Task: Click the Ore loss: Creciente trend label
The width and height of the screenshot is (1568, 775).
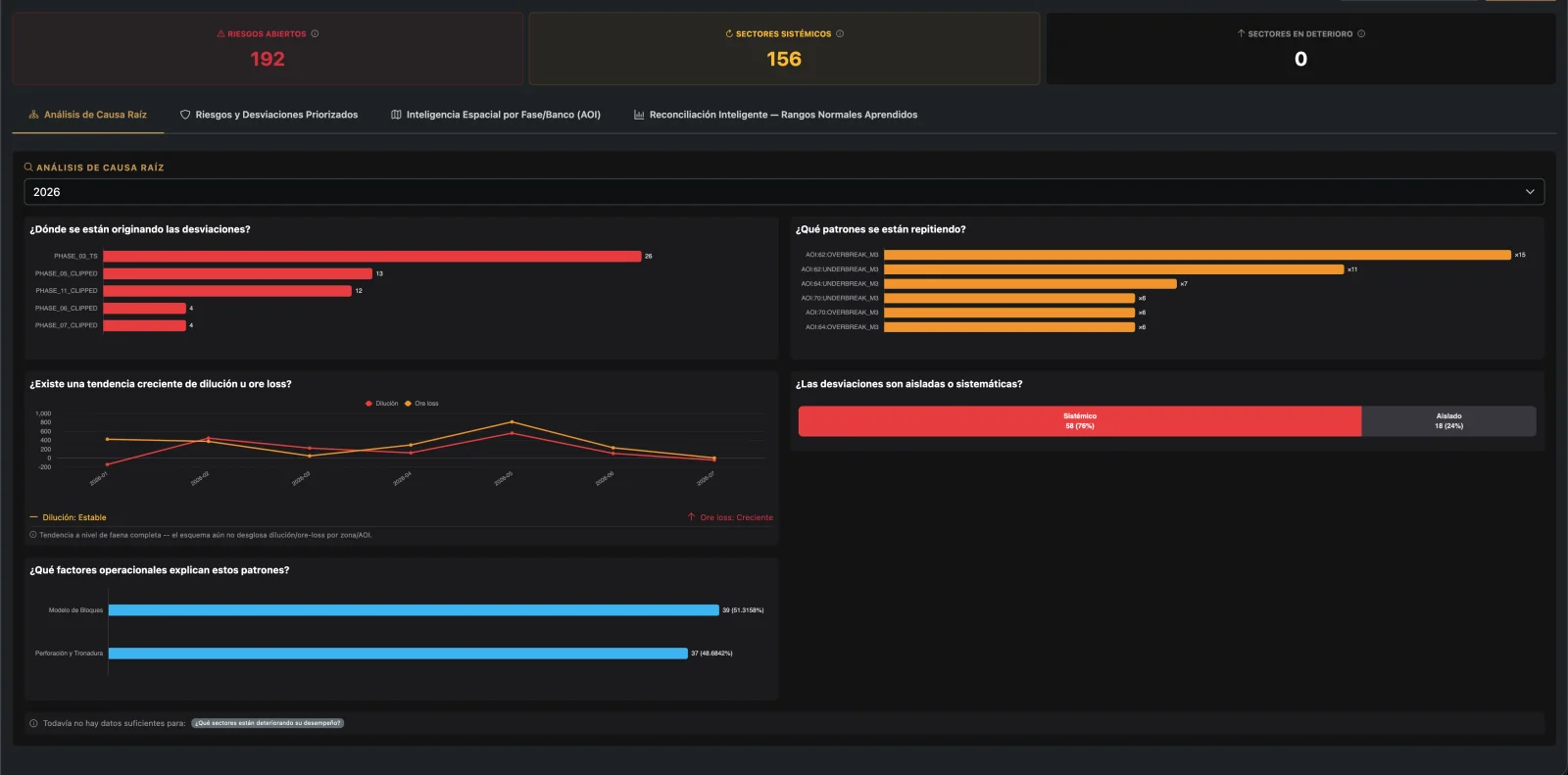Action: point(737,517)
